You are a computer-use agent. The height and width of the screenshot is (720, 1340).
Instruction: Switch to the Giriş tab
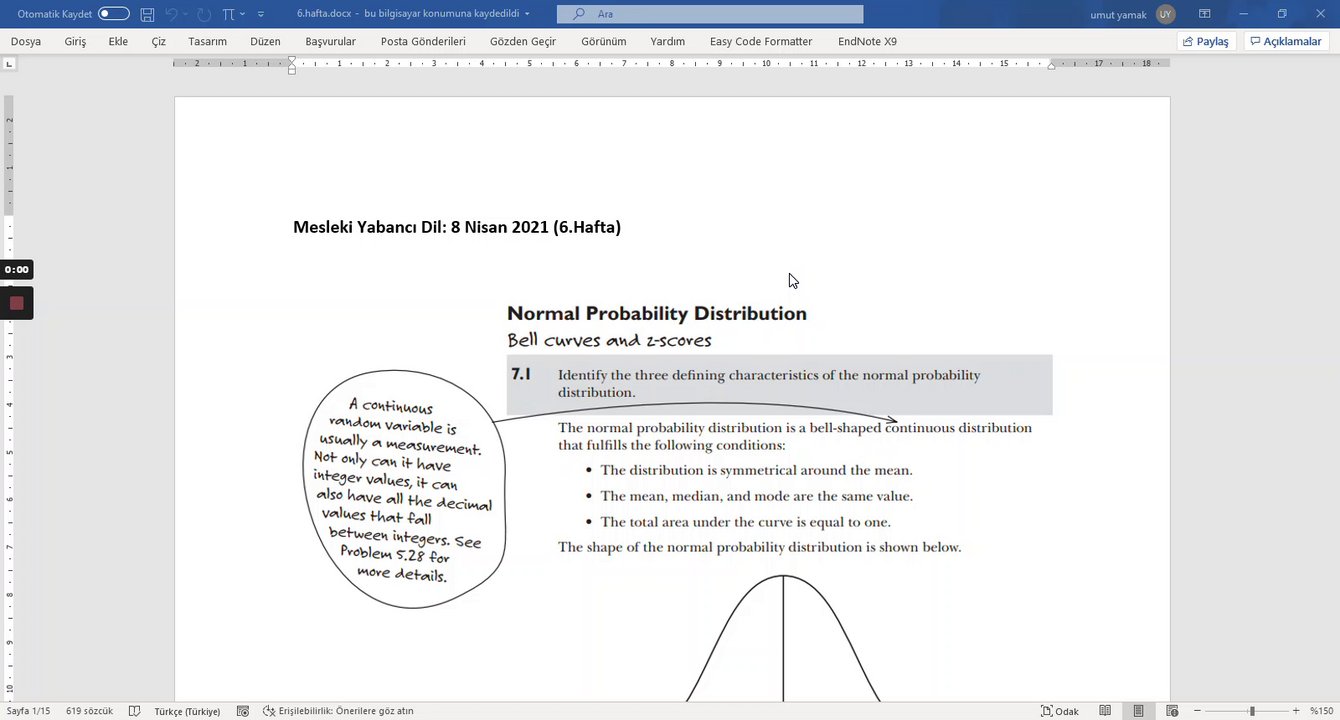point(75,41)
